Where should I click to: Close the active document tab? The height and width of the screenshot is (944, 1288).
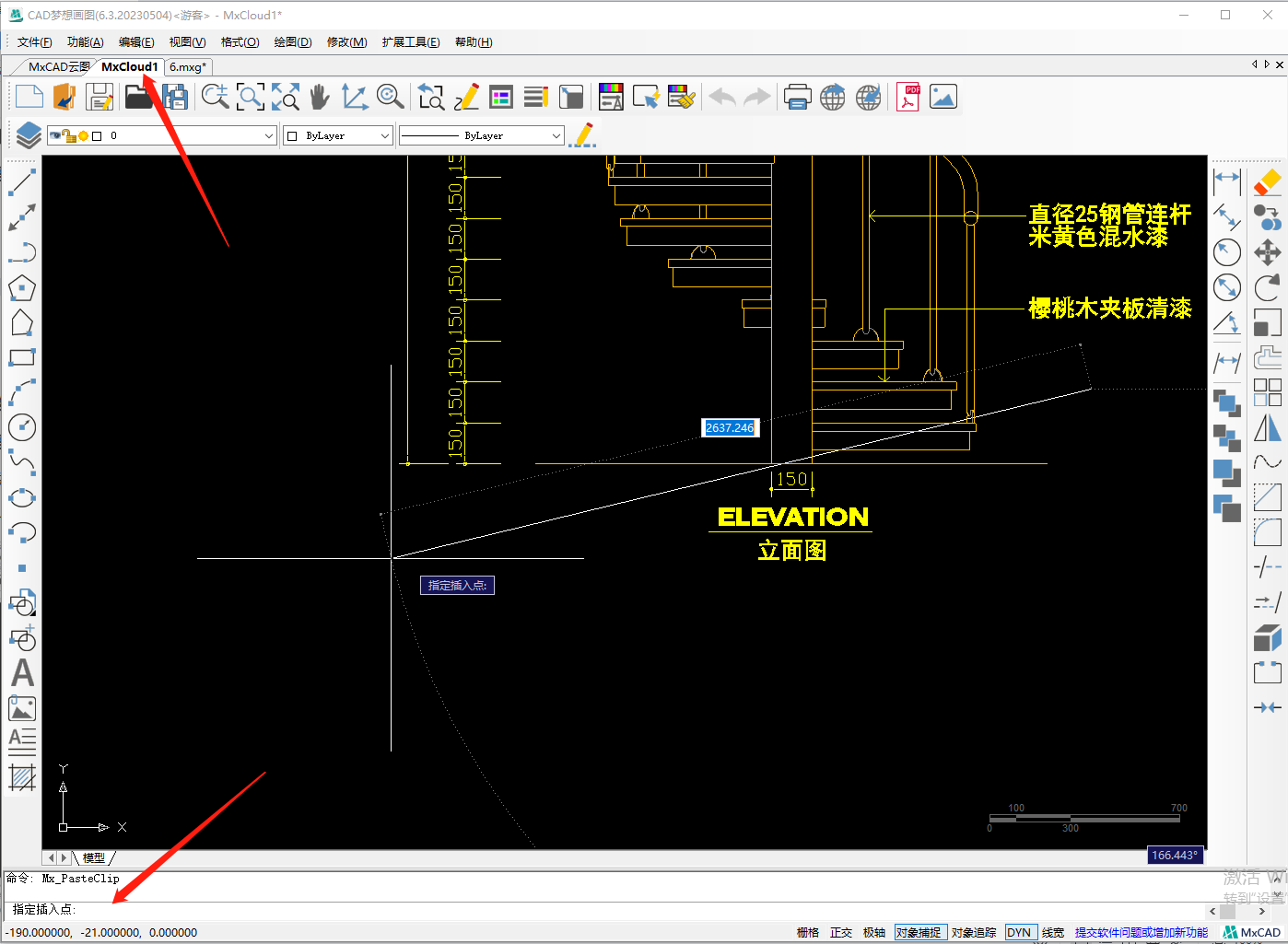click(x=1279, y=64)
